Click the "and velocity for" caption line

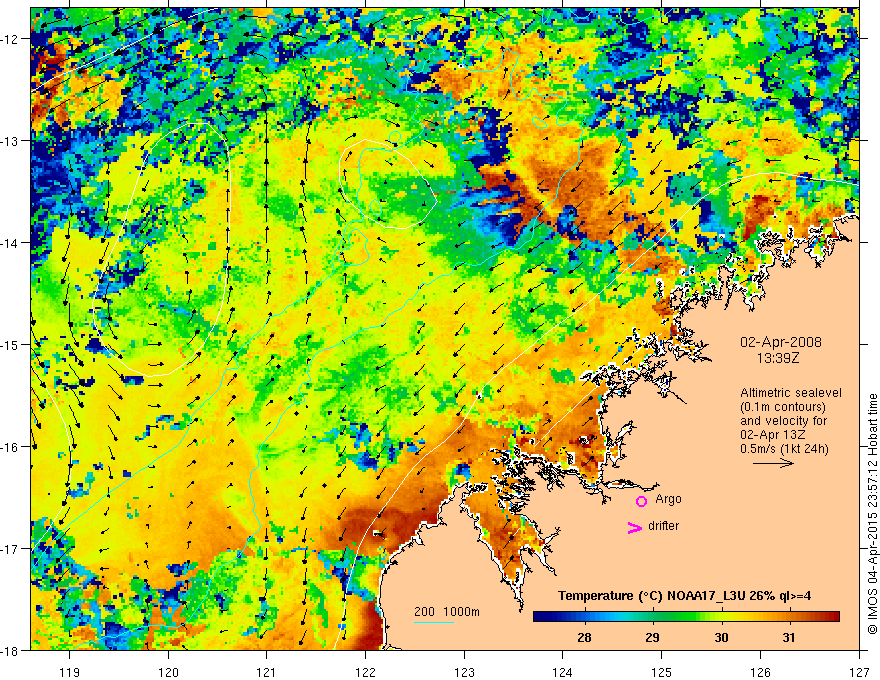(x=784, y=421)
